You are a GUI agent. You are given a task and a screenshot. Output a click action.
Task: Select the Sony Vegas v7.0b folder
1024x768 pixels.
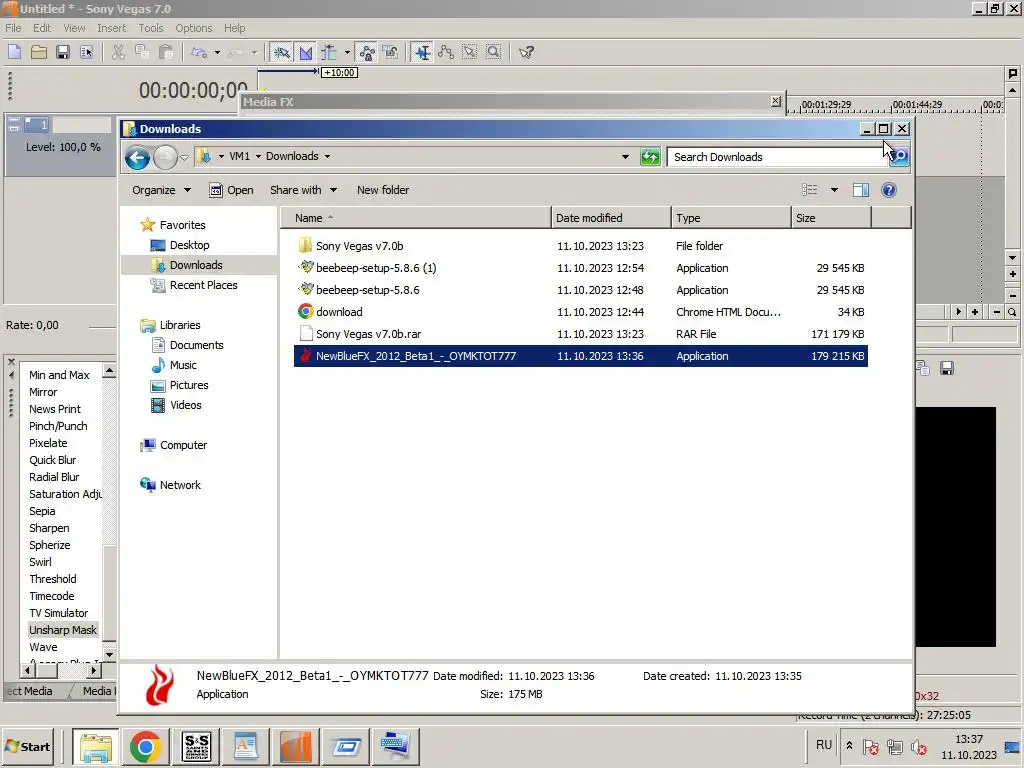(581, 246)
